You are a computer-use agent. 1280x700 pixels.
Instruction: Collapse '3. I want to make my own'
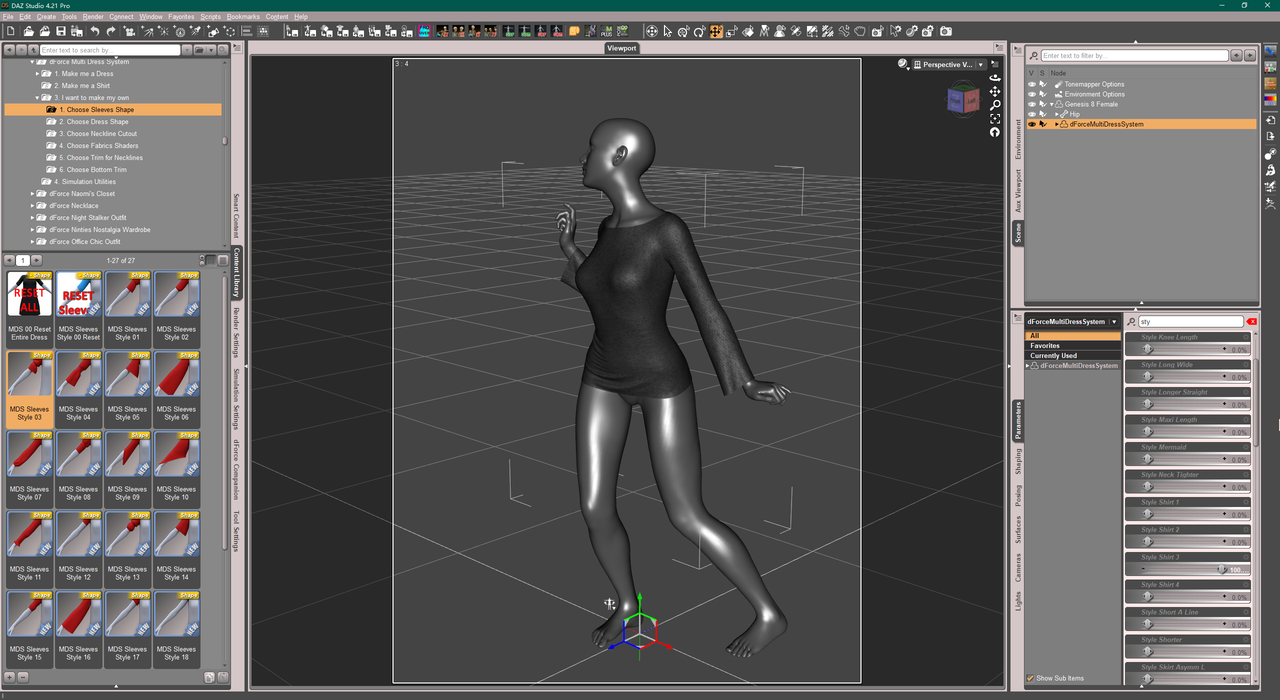(x=38, y=97)
